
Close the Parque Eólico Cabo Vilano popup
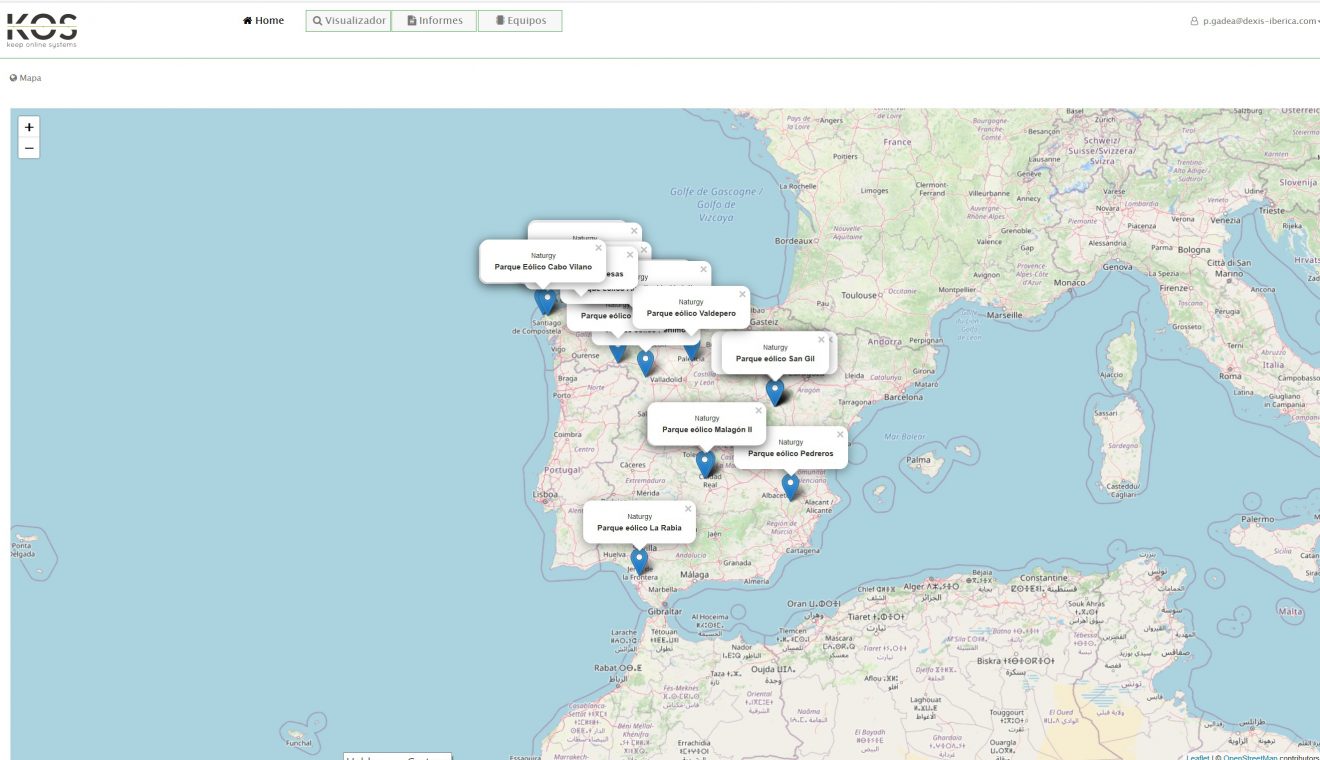tap(598, 248)
